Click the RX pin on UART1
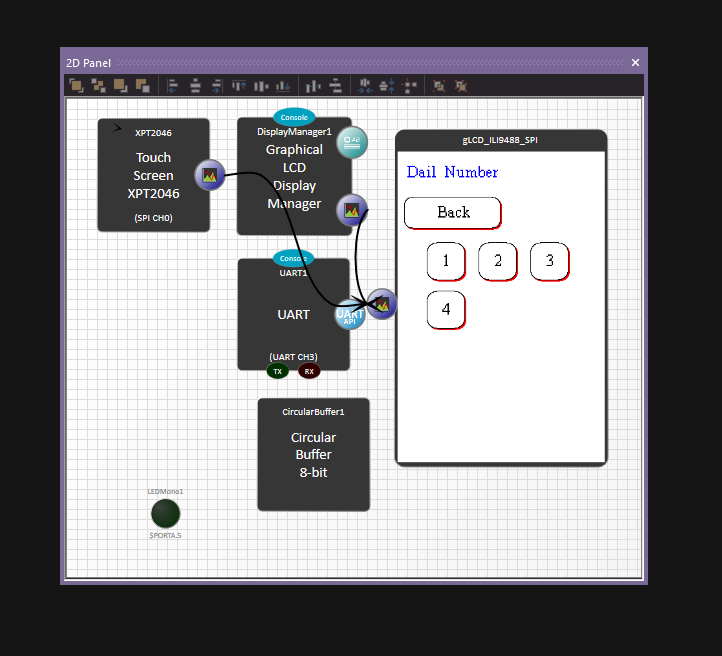 click(309, 371)
